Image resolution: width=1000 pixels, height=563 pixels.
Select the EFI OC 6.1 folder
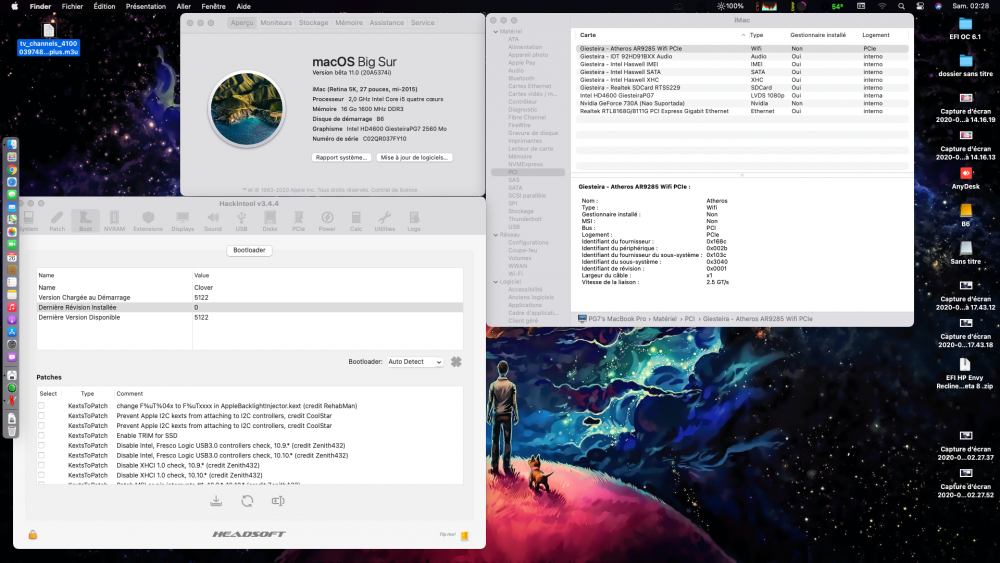(x=966, y=24)
